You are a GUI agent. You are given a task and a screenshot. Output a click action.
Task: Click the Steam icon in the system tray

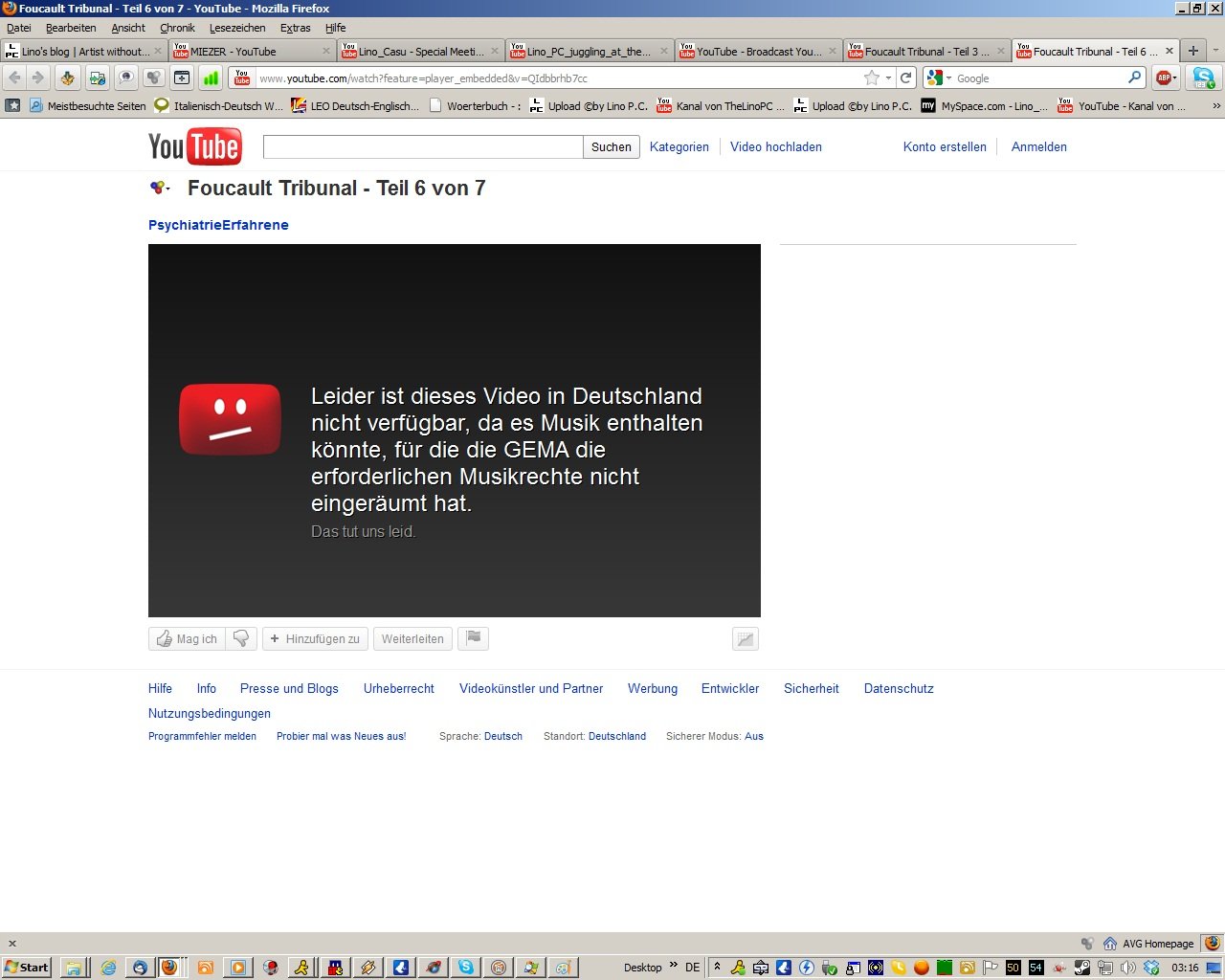tap(1081, 968)
